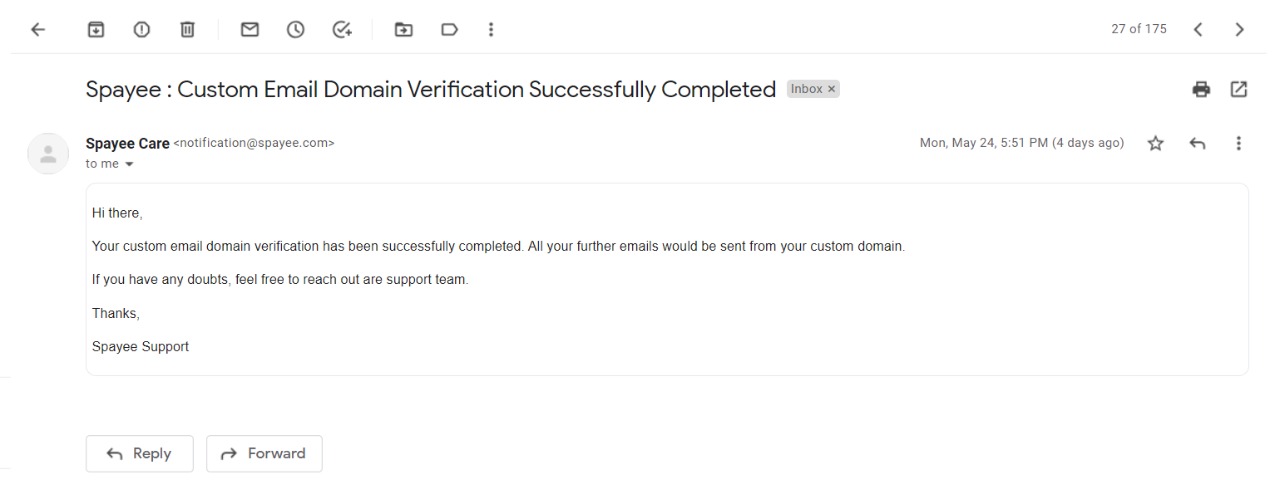Viewport: 1280px width, 499px height.
Task: Snooze this email with the clock icon
Action: point(296,30)
